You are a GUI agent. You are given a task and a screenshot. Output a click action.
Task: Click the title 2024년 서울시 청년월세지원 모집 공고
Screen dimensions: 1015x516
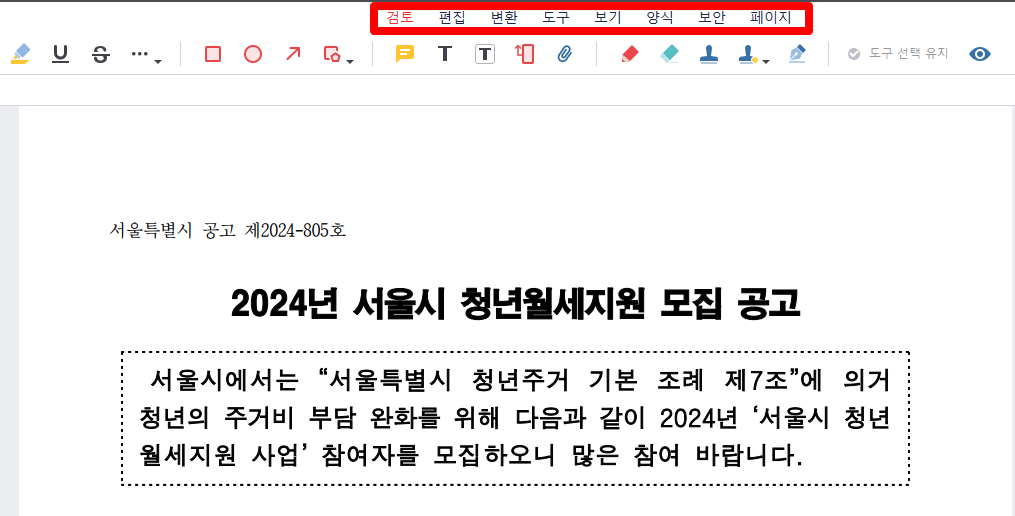[515, 303]
